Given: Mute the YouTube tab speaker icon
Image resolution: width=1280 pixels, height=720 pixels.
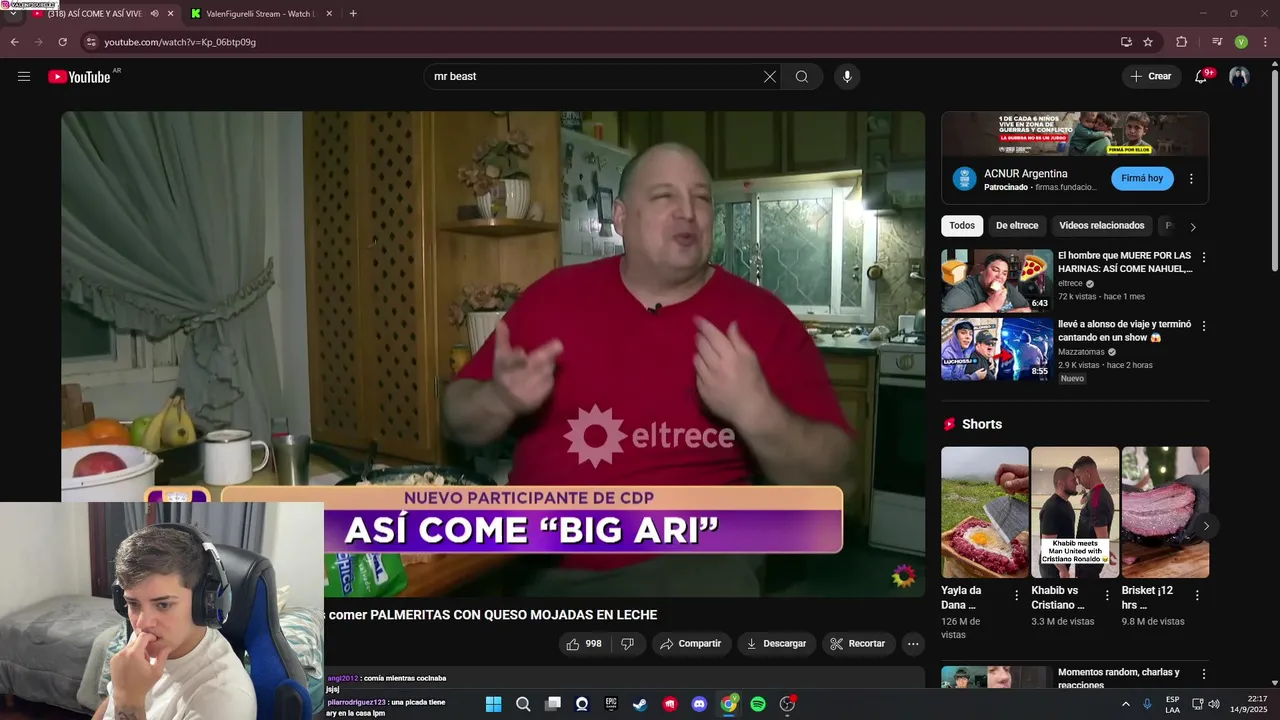Looking at the screenshot, I should pyautogui.click(x=154, y=14).
